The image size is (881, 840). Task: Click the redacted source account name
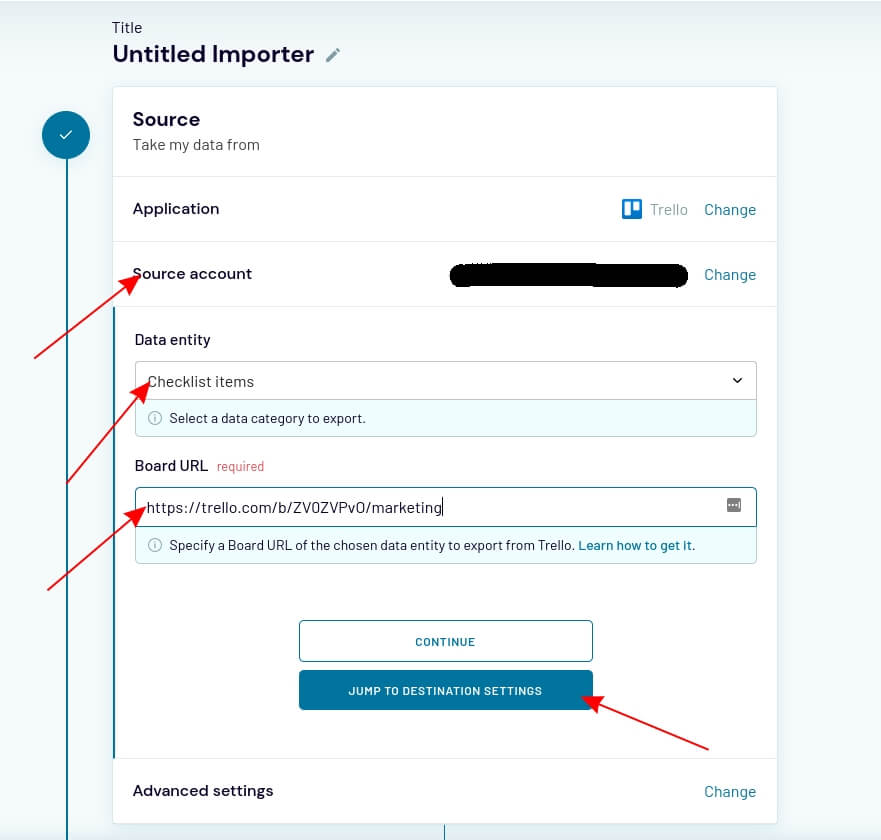(x=568, y=275)
